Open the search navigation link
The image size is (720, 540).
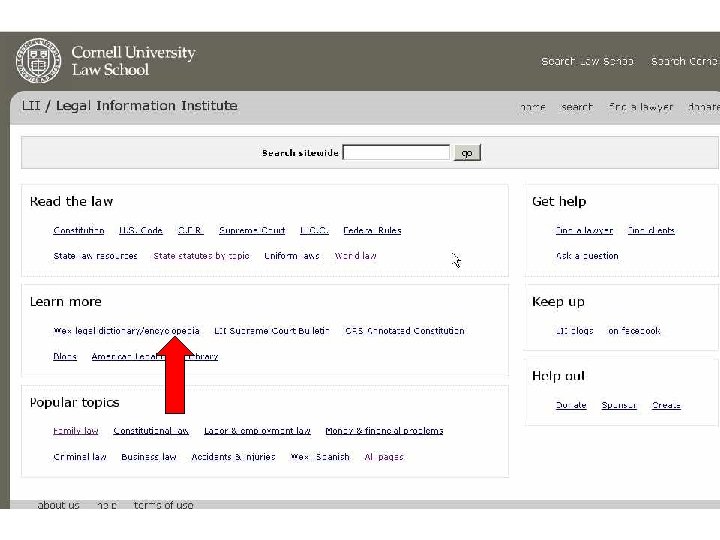577,107
